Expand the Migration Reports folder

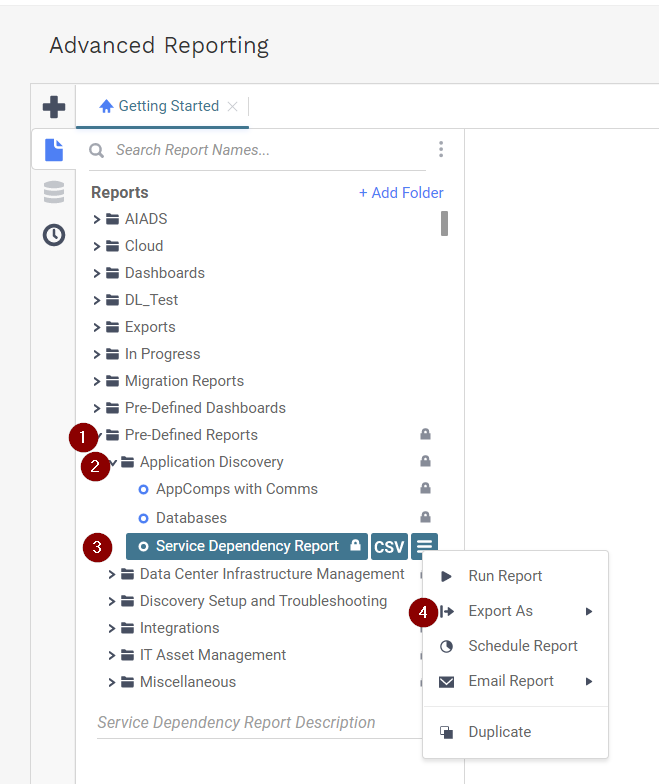click(97, 381)
